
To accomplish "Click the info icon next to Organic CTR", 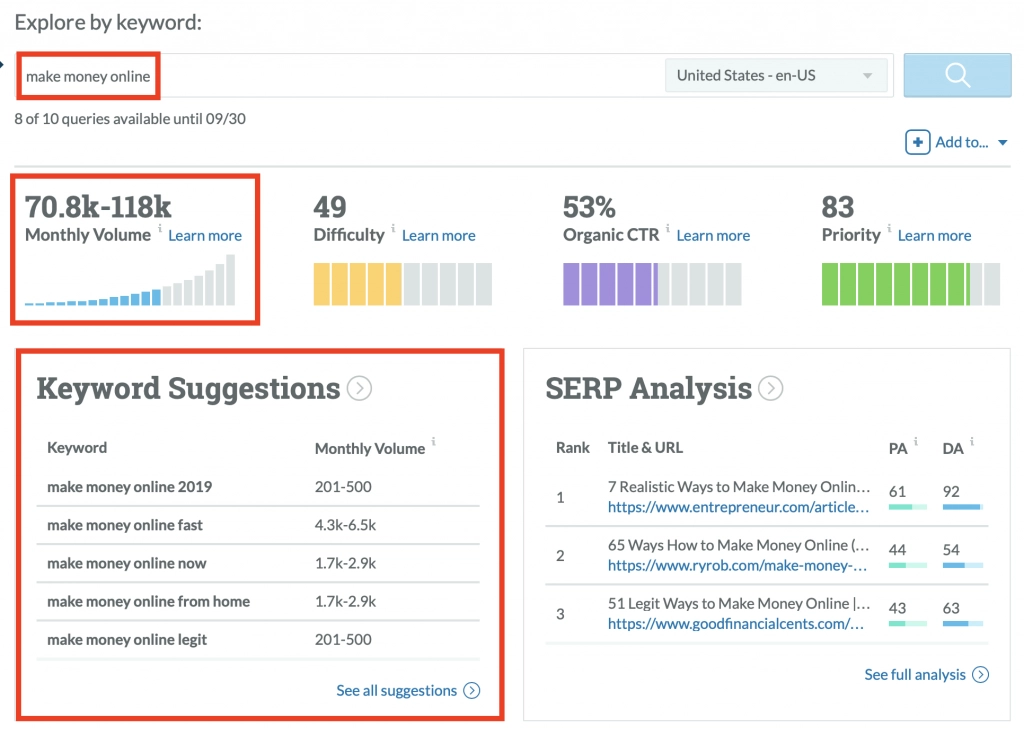I will (668, 229).
